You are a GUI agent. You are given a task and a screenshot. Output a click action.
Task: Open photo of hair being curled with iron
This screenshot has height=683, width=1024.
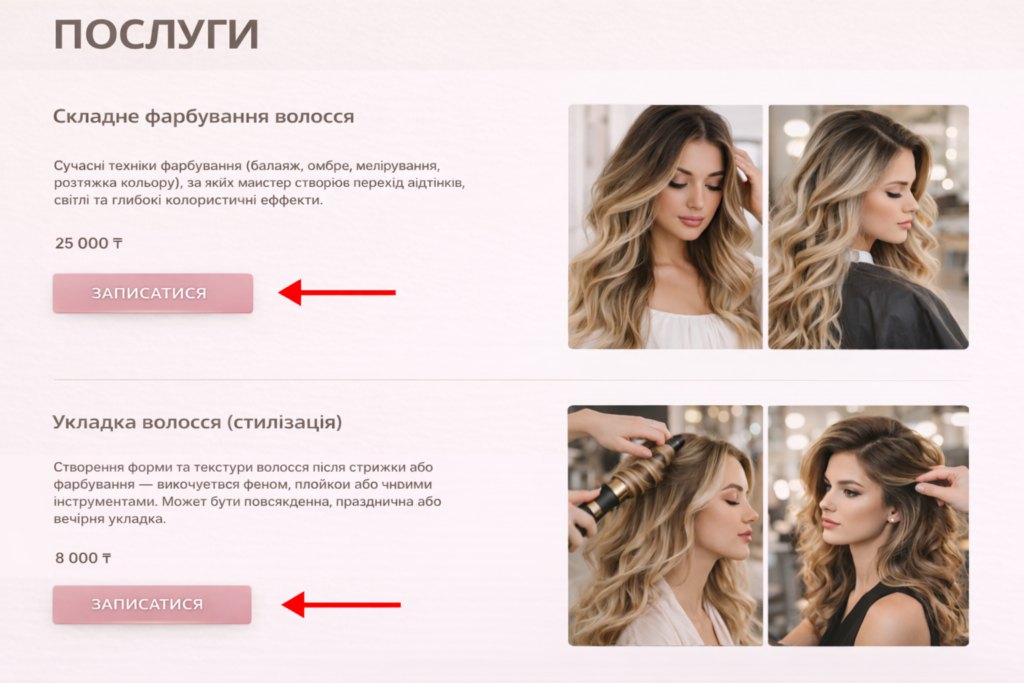665,526
